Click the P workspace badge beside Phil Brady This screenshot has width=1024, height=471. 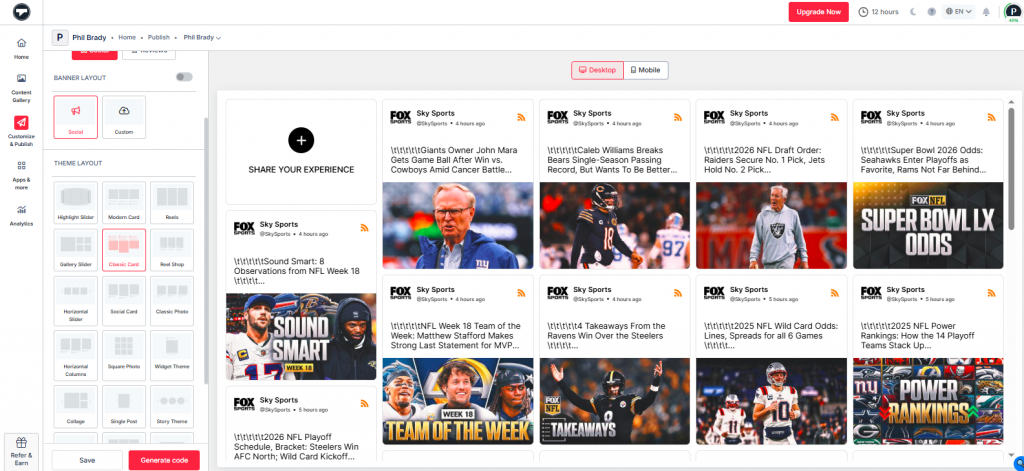[60, 37]
